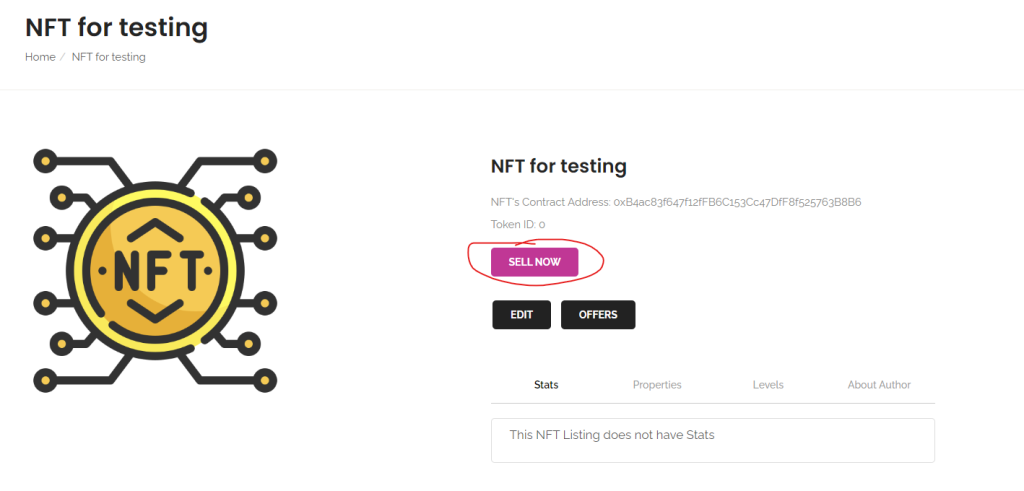View OFFERS for the NFT

pos(598,315)
